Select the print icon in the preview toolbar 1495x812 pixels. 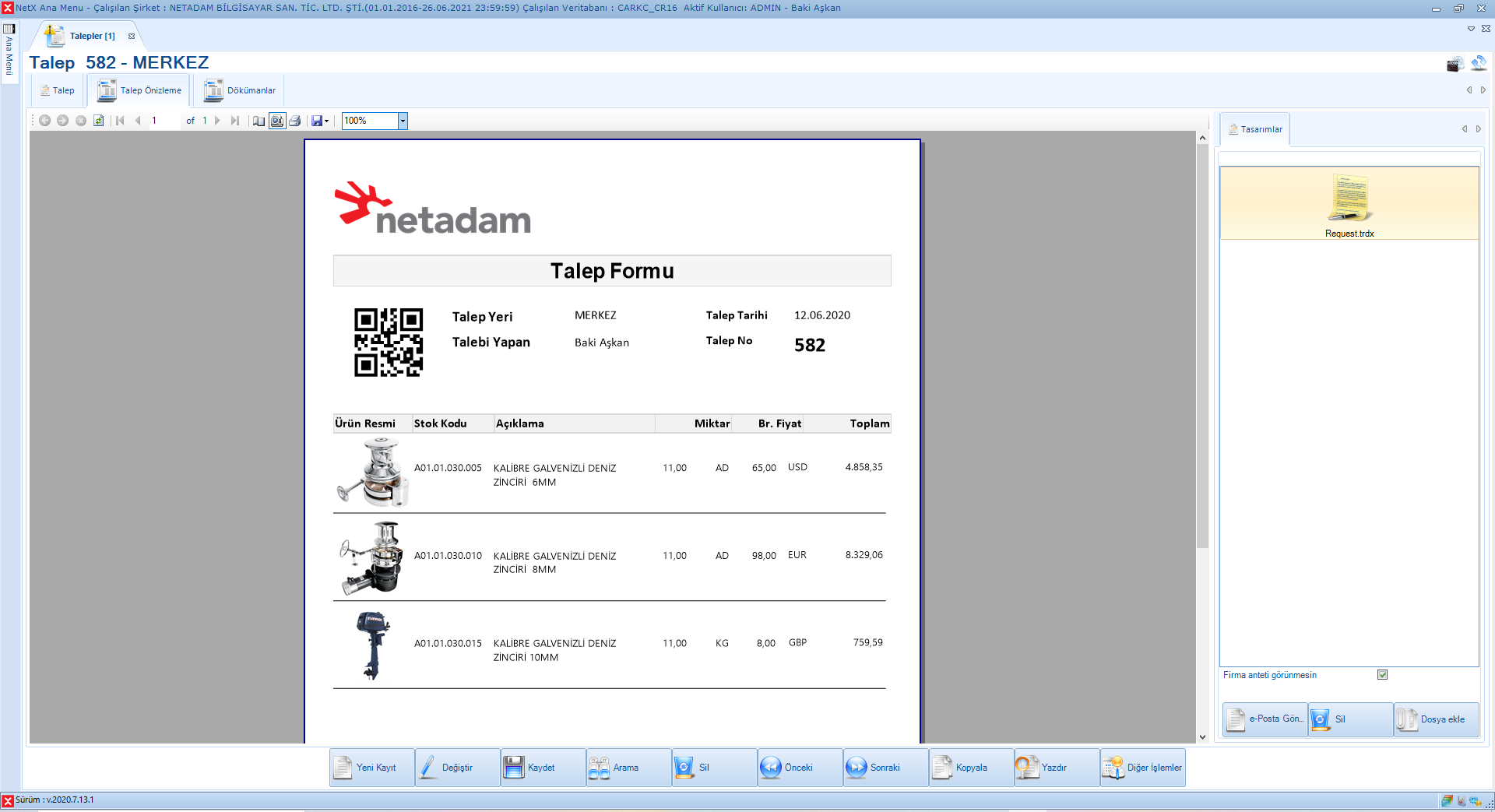point(296,121)
